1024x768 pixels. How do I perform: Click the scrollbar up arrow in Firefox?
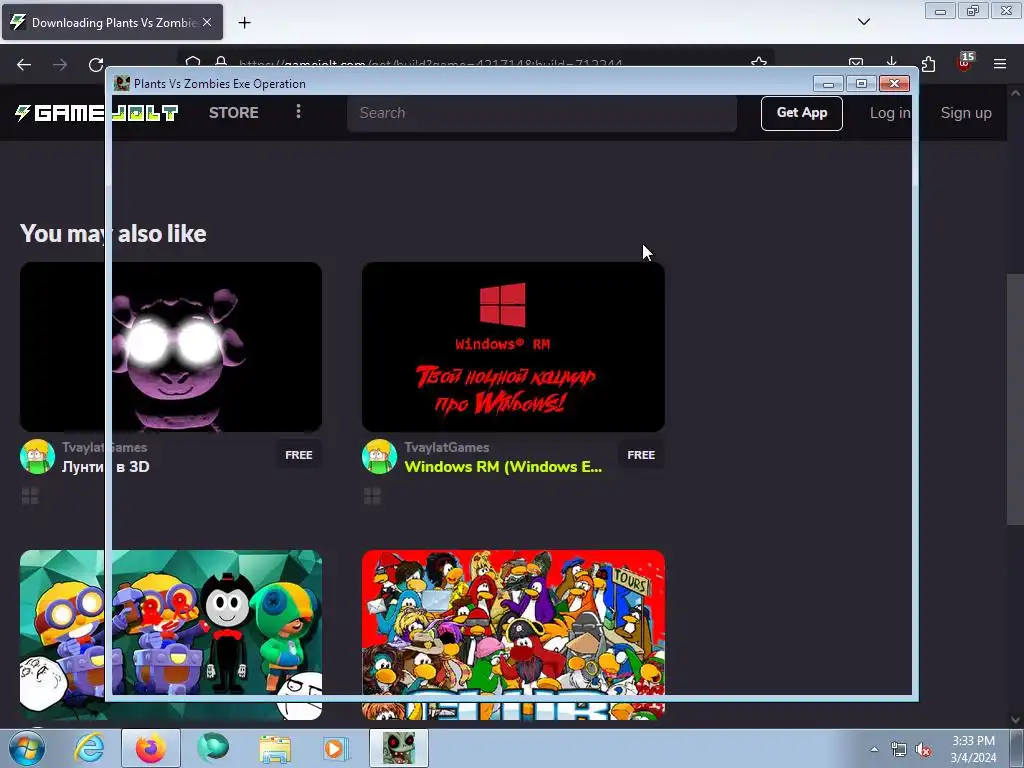[1015, 93]
